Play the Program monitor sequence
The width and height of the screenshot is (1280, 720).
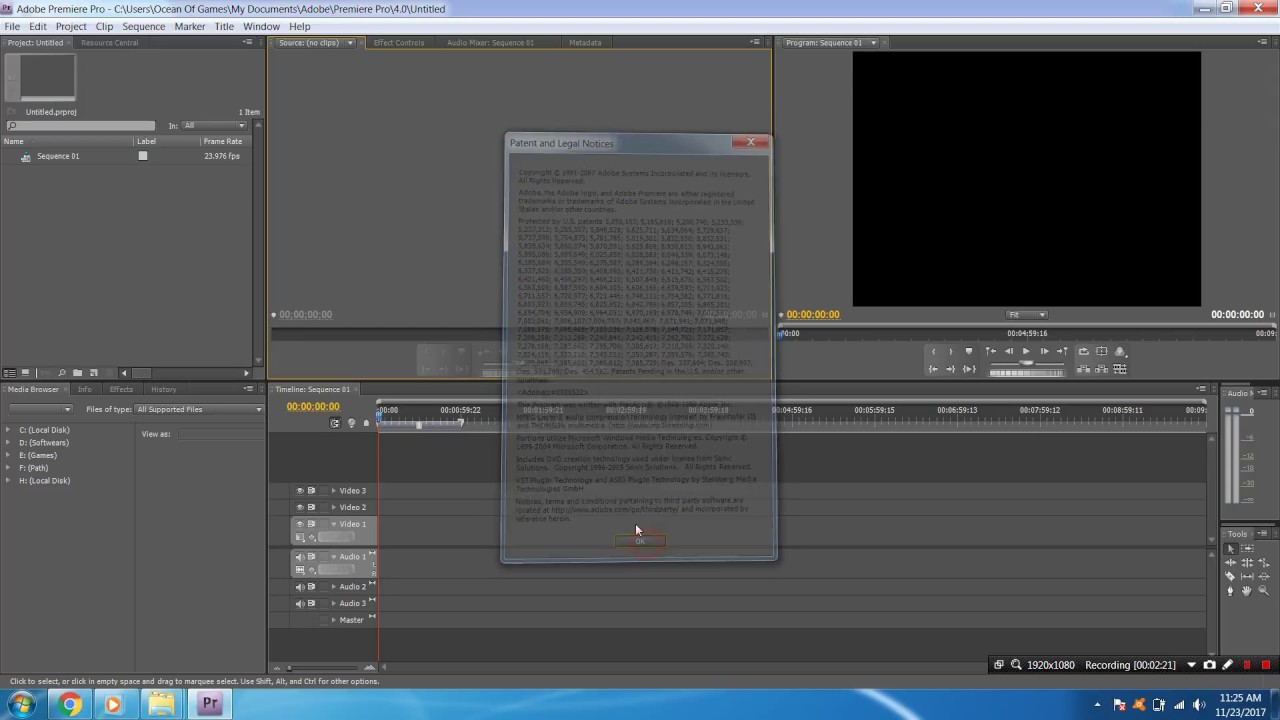point(1026,351)
